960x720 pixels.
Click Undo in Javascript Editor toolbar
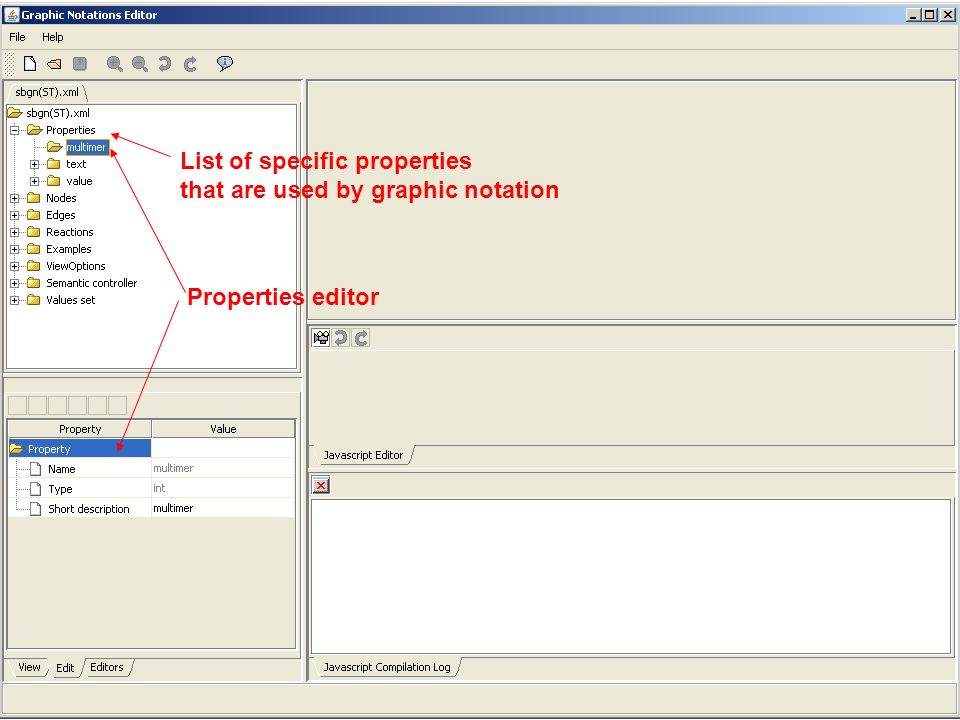(x=341, y=338)
